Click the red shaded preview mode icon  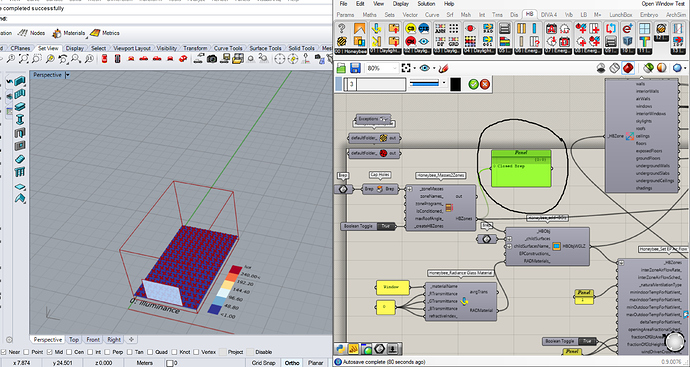628,68
